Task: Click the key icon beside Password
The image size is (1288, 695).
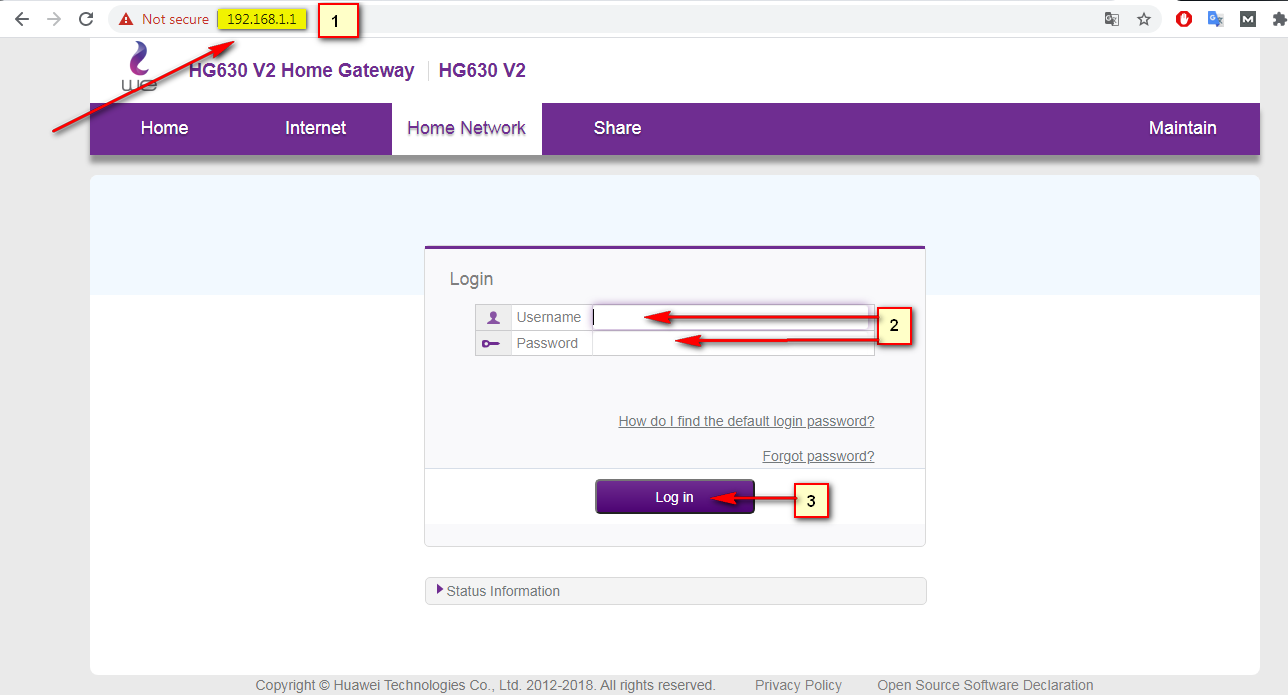Action: [493, 343]
